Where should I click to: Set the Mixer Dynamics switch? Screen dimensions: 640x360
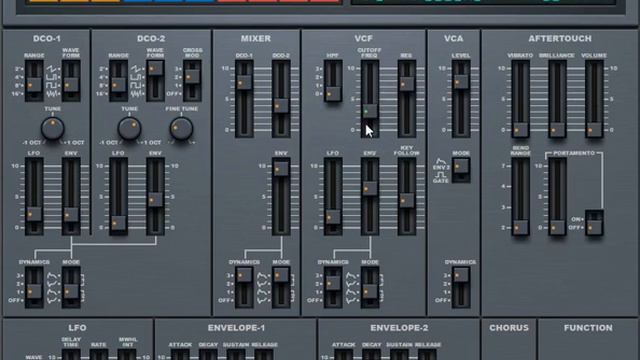pos(244,287)
